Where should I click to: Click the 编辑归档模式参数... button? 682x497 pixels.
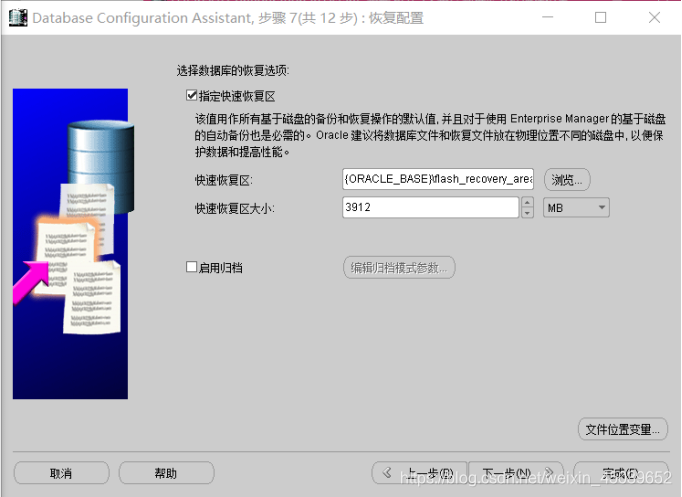tap(399, 267)
